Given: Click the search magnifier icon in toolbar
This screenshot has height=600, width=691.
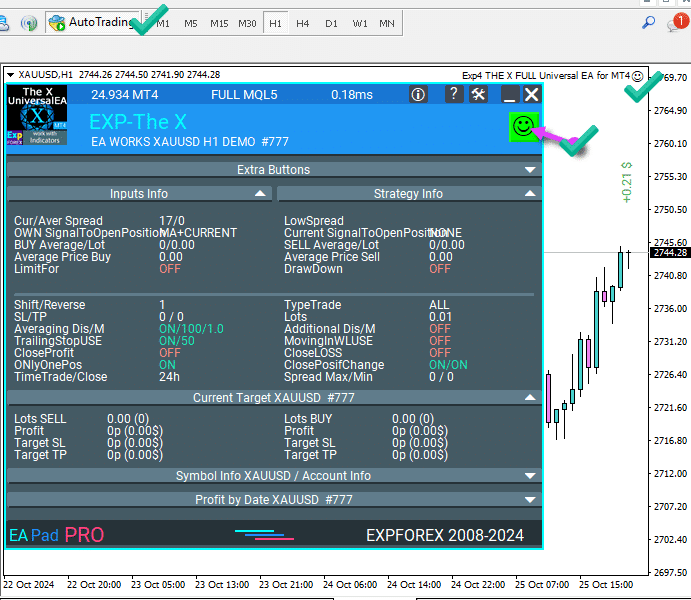Looking at the screenshot, I should tap(648, 22).
